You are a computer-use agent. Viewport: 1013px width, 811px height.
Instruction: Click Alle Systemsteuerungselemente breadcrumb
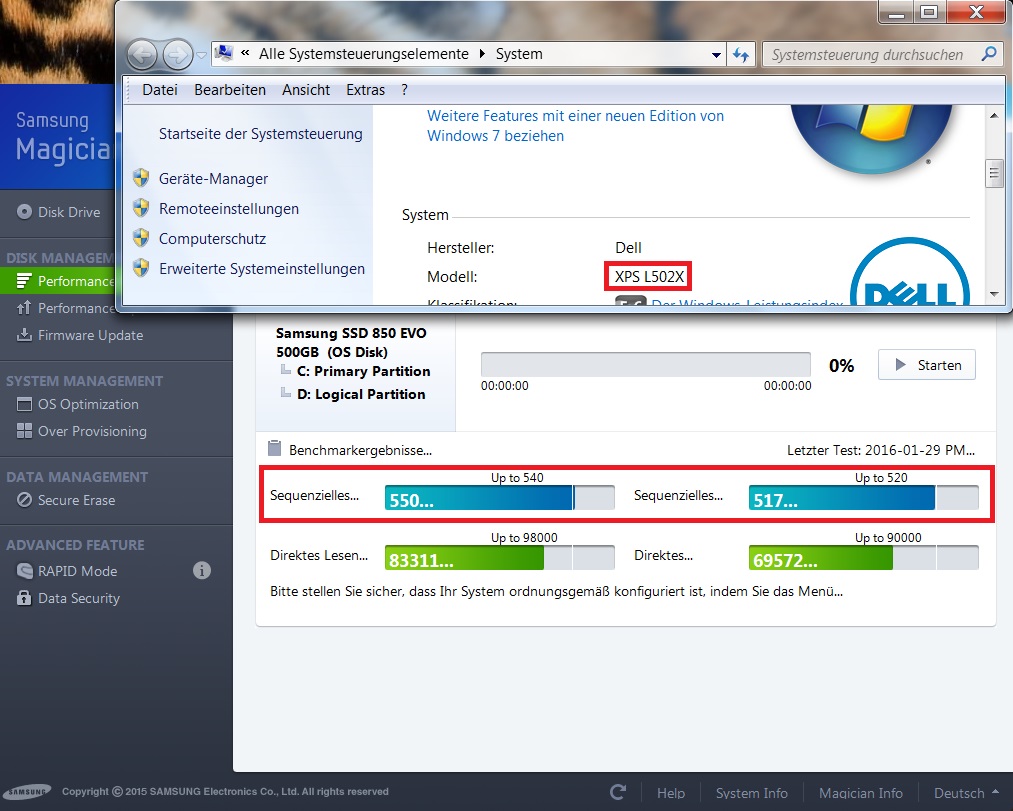[x=364, y=54]
